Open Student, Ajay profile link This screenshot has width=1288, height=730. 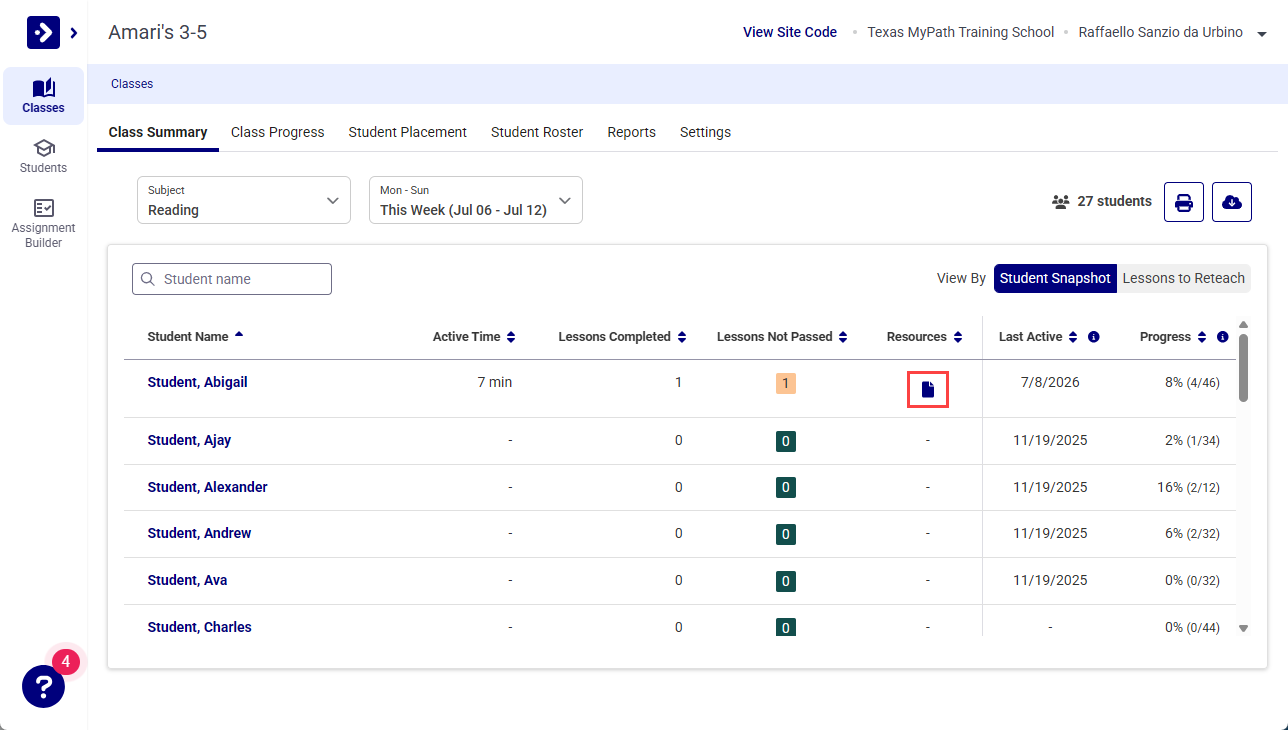[x=189, y=440]
